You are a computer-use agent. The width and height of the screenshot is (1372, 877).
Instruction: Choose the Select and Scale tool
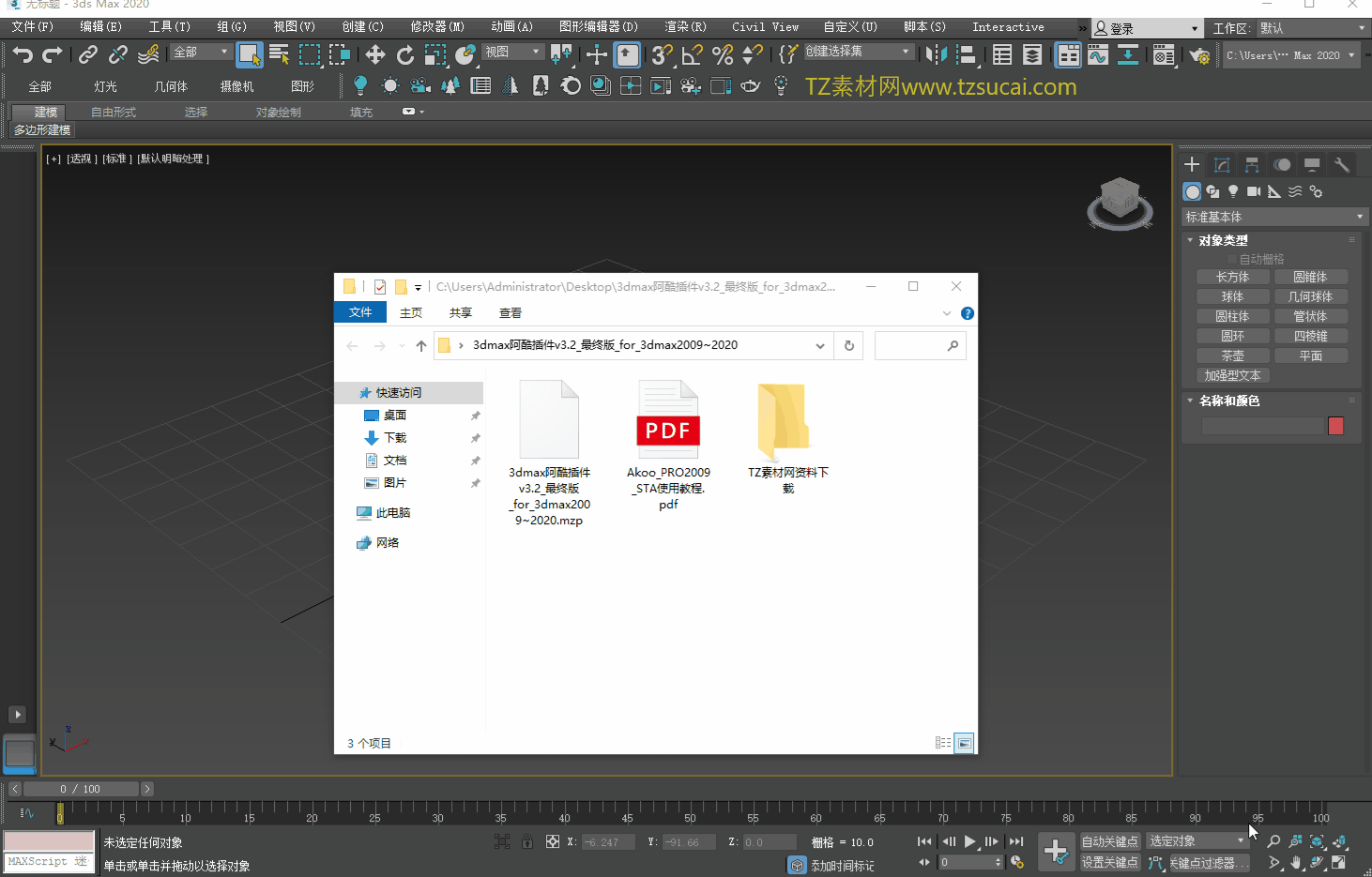(435, 55)
